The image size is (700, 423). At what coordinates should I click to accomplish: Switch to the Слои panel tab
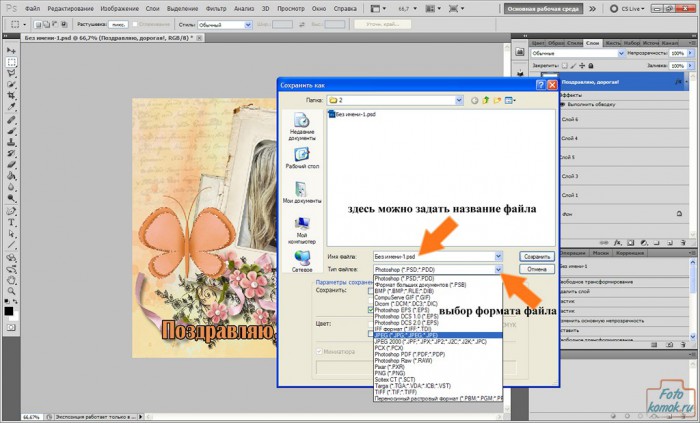(593, 43)
